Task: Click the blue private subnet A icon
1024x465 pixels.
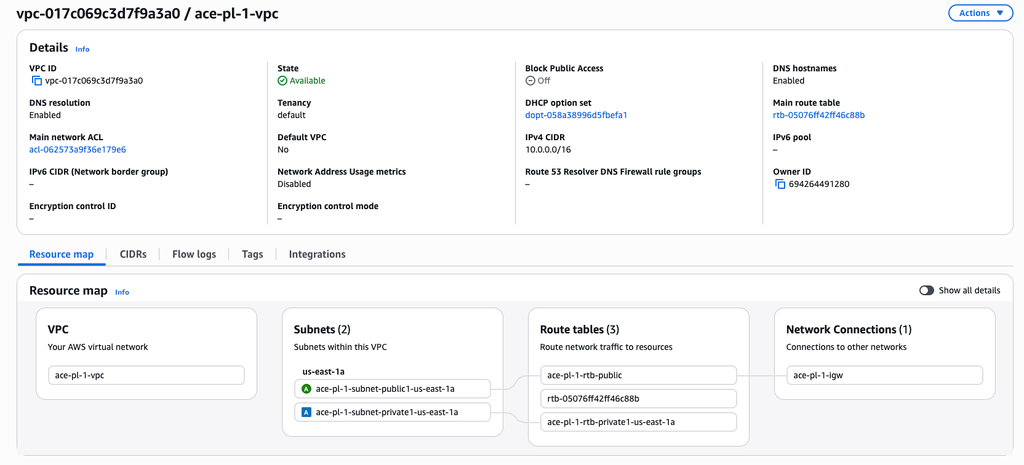Action: (306, 412)
